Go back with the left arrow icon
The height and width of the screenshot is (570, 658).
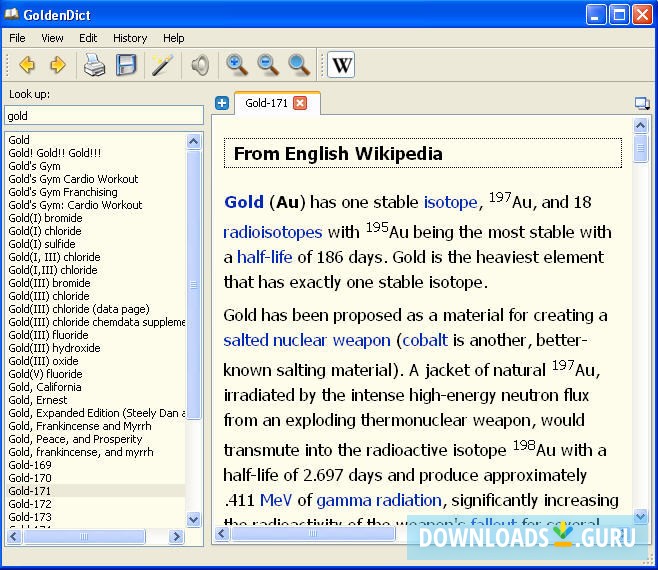pyautogui.click(x=27, y=65)
